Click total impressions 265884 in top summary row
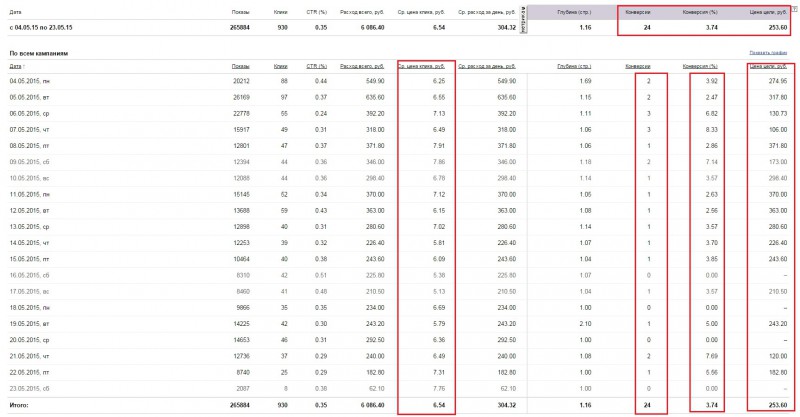This screenshot has height=417, width=800. click(240, 28)
